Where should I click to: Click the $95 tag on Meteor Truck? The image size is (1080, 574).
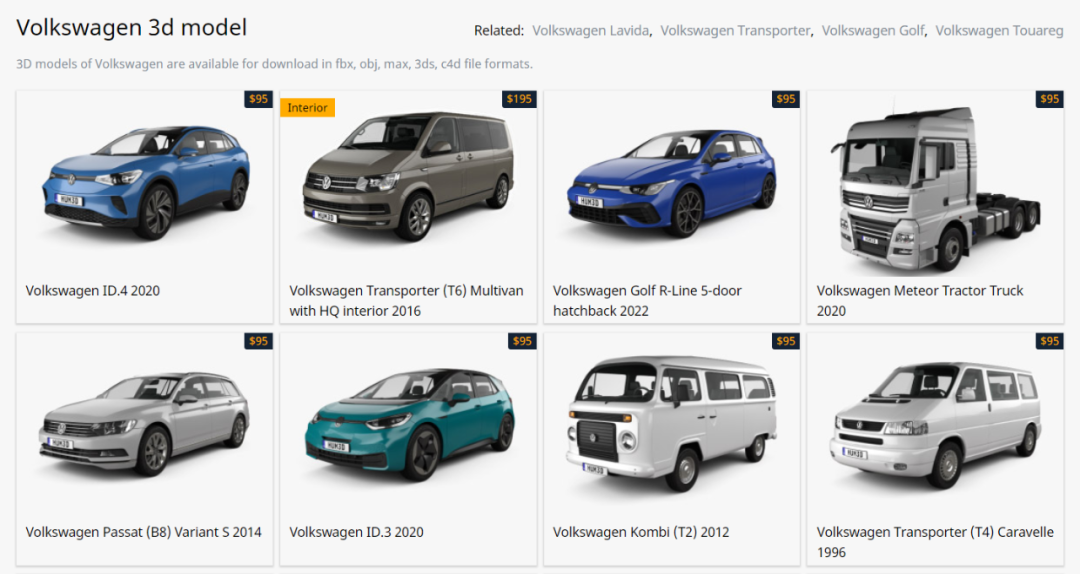coord(1049,99)
